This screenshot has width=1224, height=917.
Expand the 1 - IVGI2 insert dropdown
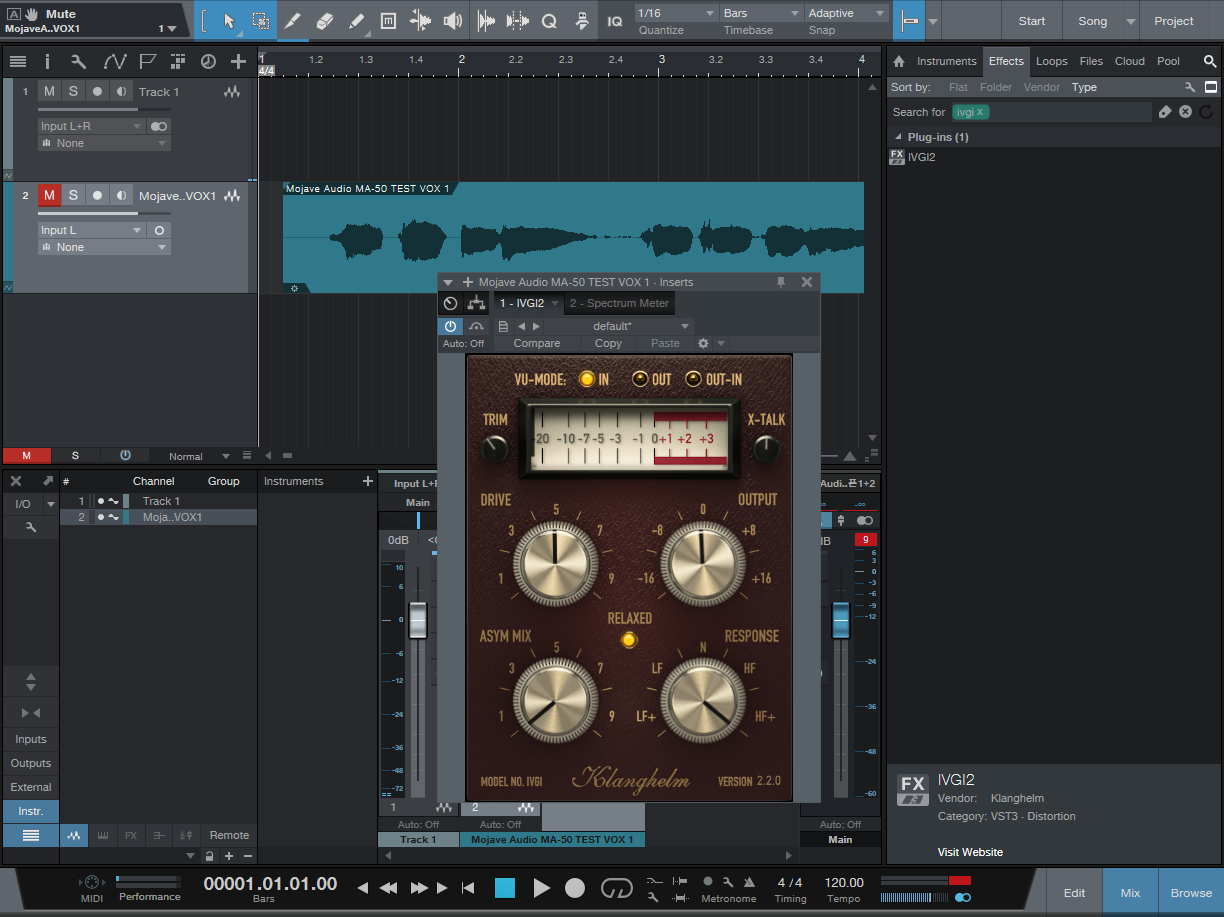556,303
